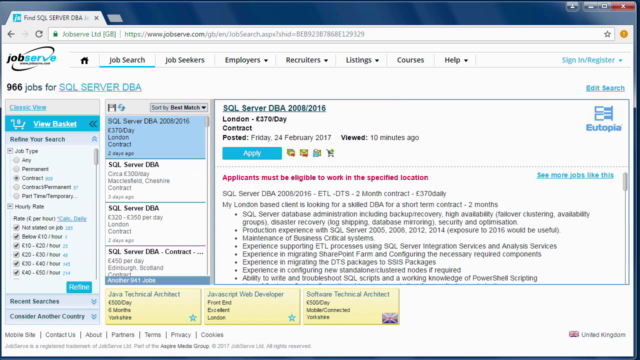
Task: Click the shopping basket cart icon
Action: coord(18,124)
